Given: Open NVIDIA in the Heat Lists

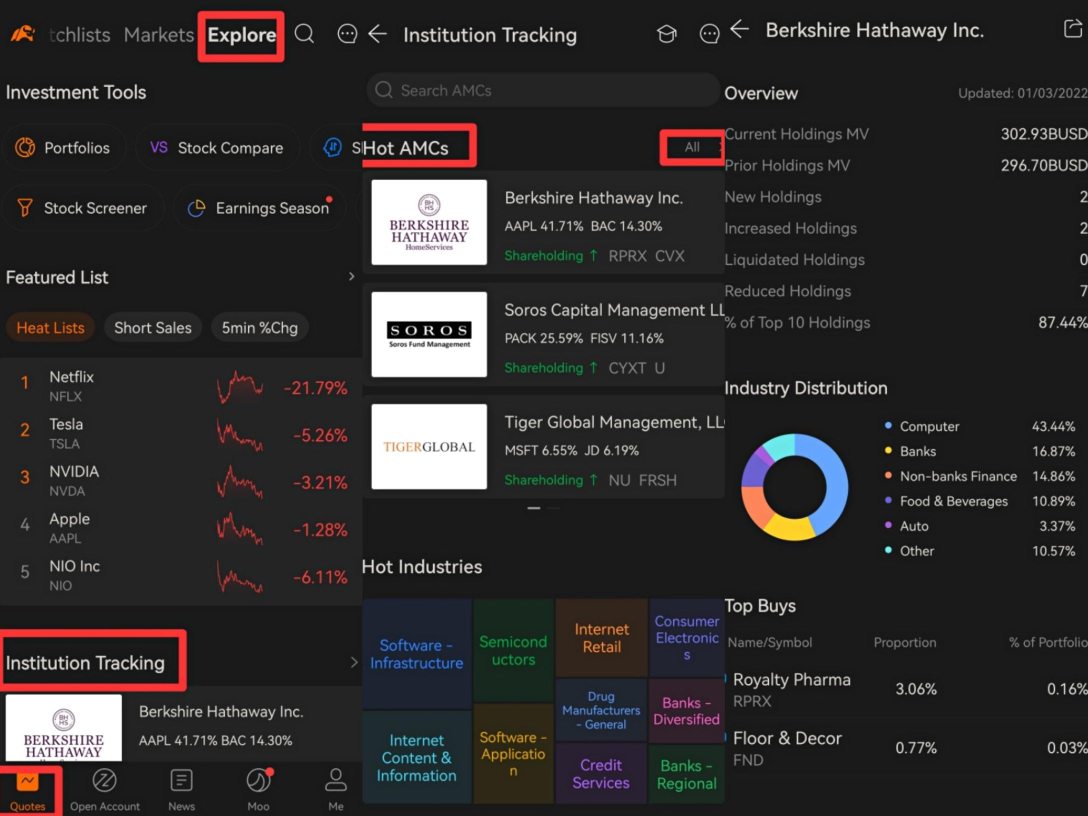Looking at the screenshot, I should (181, 481).
